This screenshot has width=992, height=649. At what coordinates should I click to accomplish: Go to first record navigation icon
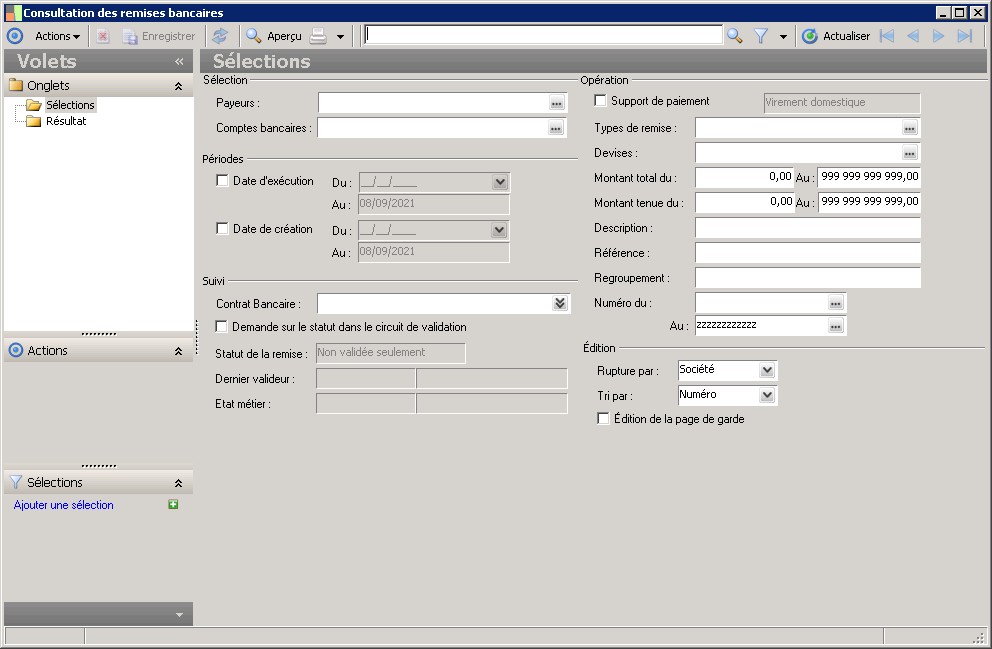tap(887, 36)
